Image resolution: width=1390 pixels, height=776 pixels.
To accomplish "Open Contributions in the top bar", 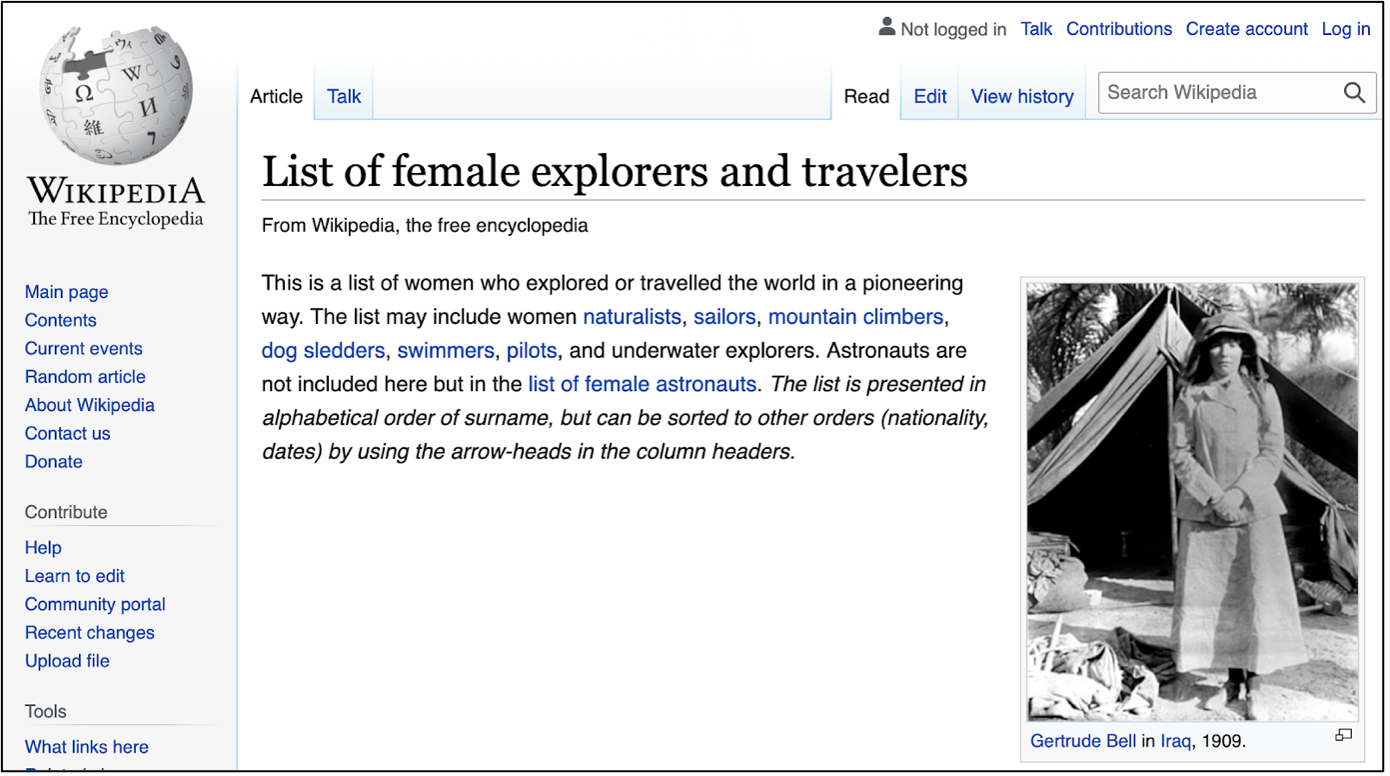I will (x=1118, y=29).
